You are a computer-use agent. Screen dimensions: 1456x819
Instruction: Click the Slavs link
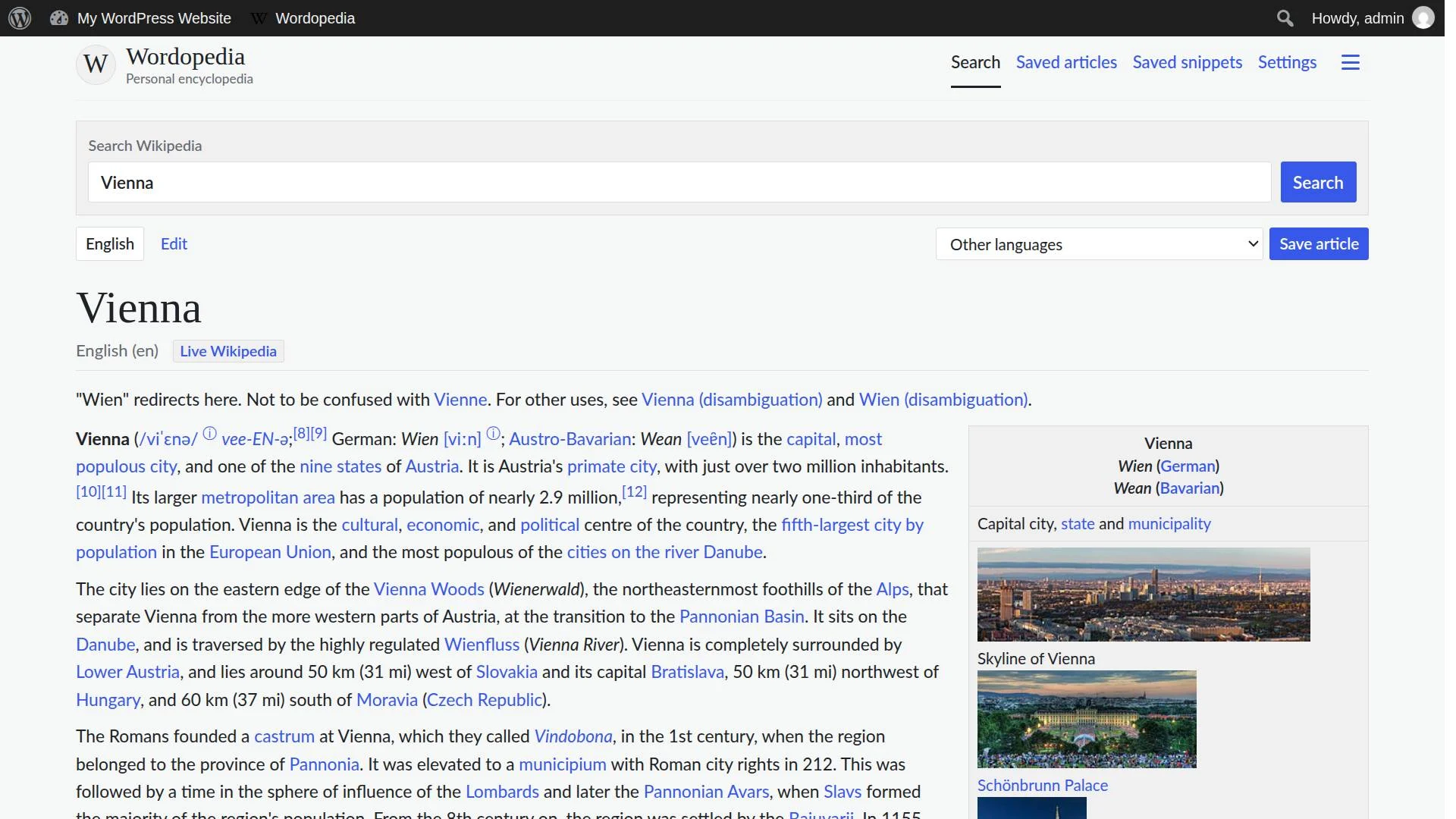coord(843,792)
